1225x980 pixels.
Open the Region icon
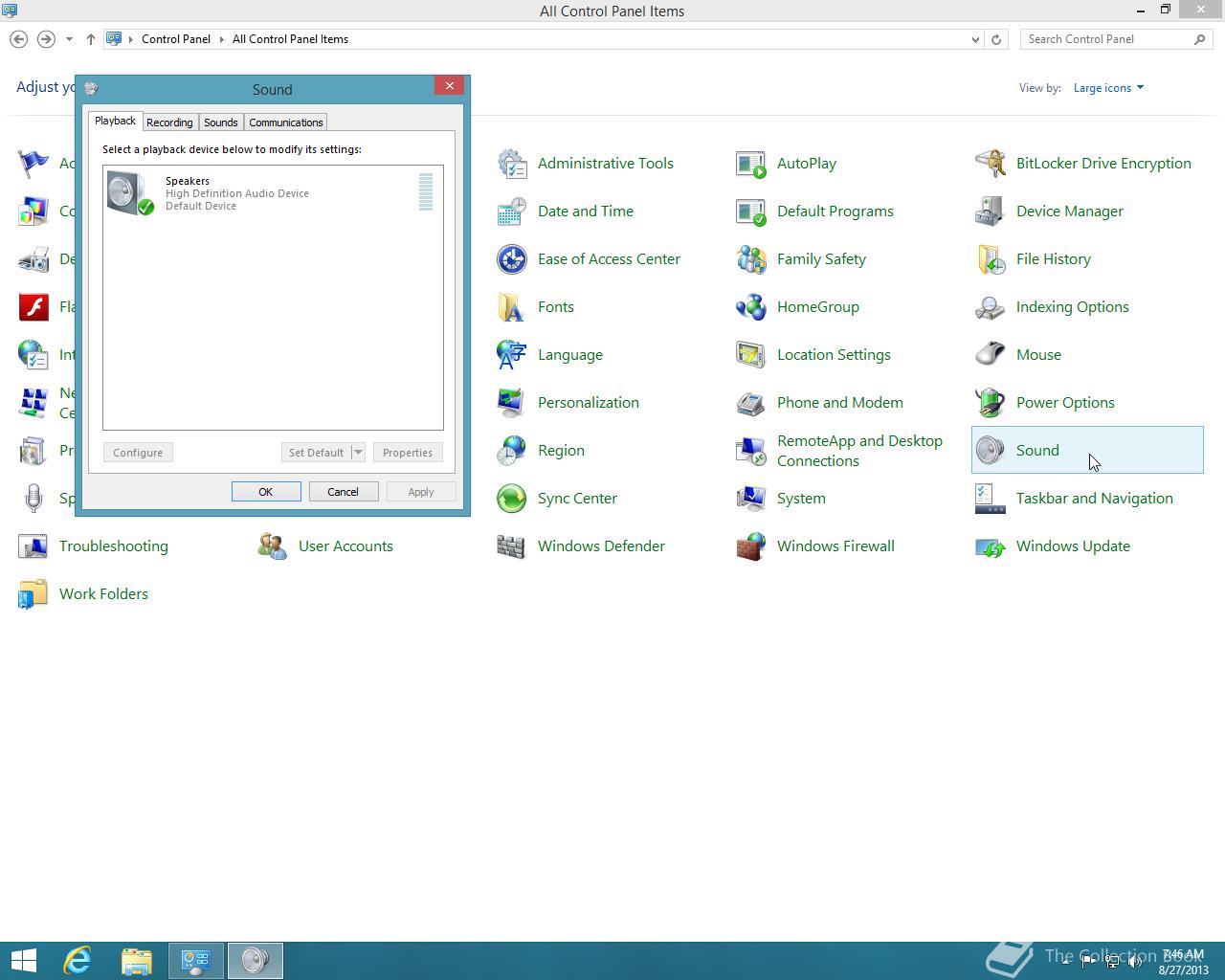click(x=512, y=451)
